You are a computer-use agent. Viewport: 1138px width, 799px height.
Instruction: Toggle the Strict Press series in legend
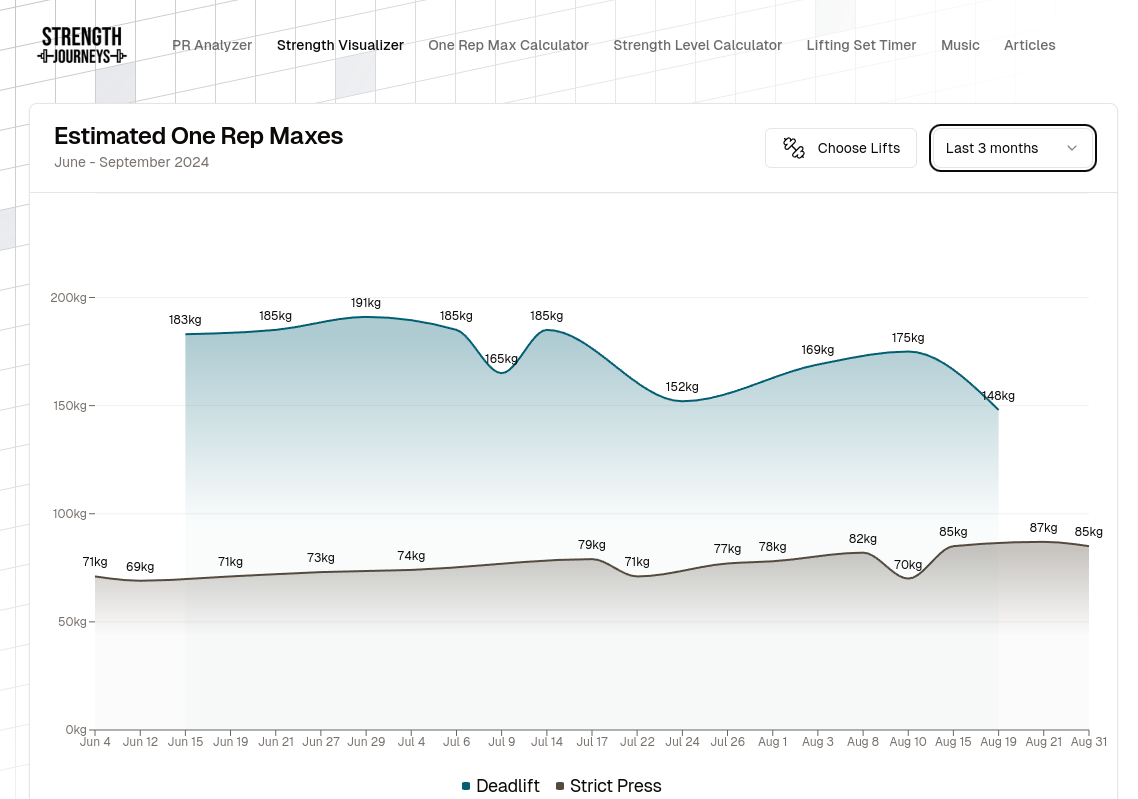click(x=615, y=786)
